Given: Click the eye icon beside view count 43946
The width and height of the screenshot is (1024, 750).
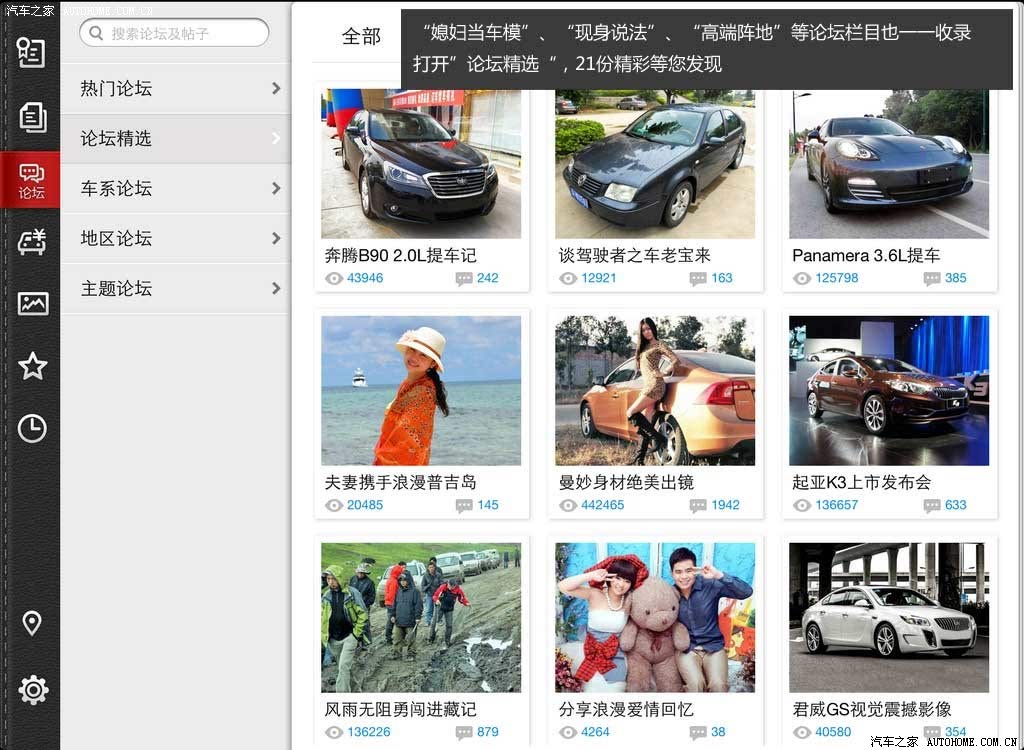Looking at the screenshot, I should tap(334, 278).
